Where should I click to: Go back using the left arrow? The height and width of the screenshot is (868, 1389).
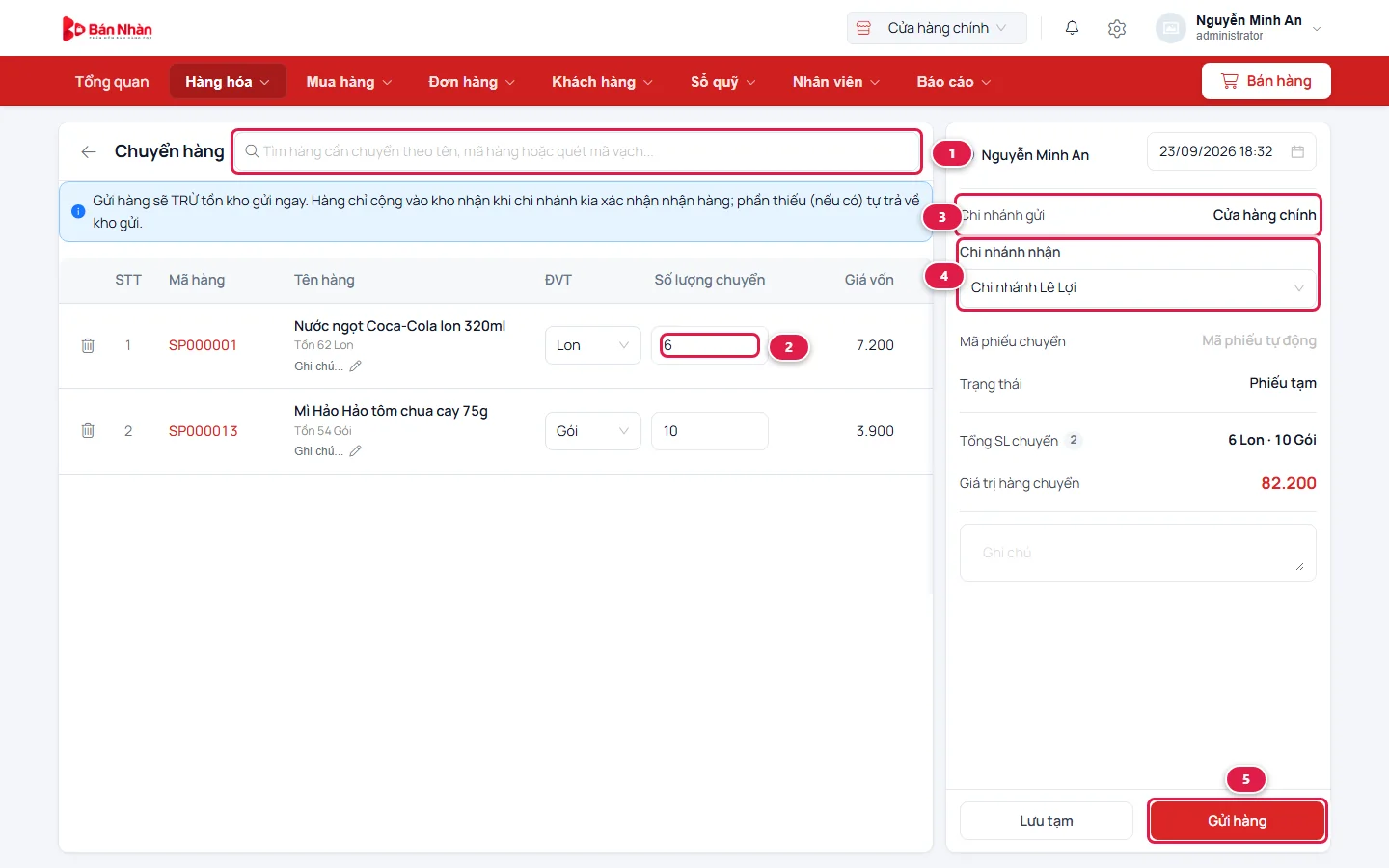point(89,151)
